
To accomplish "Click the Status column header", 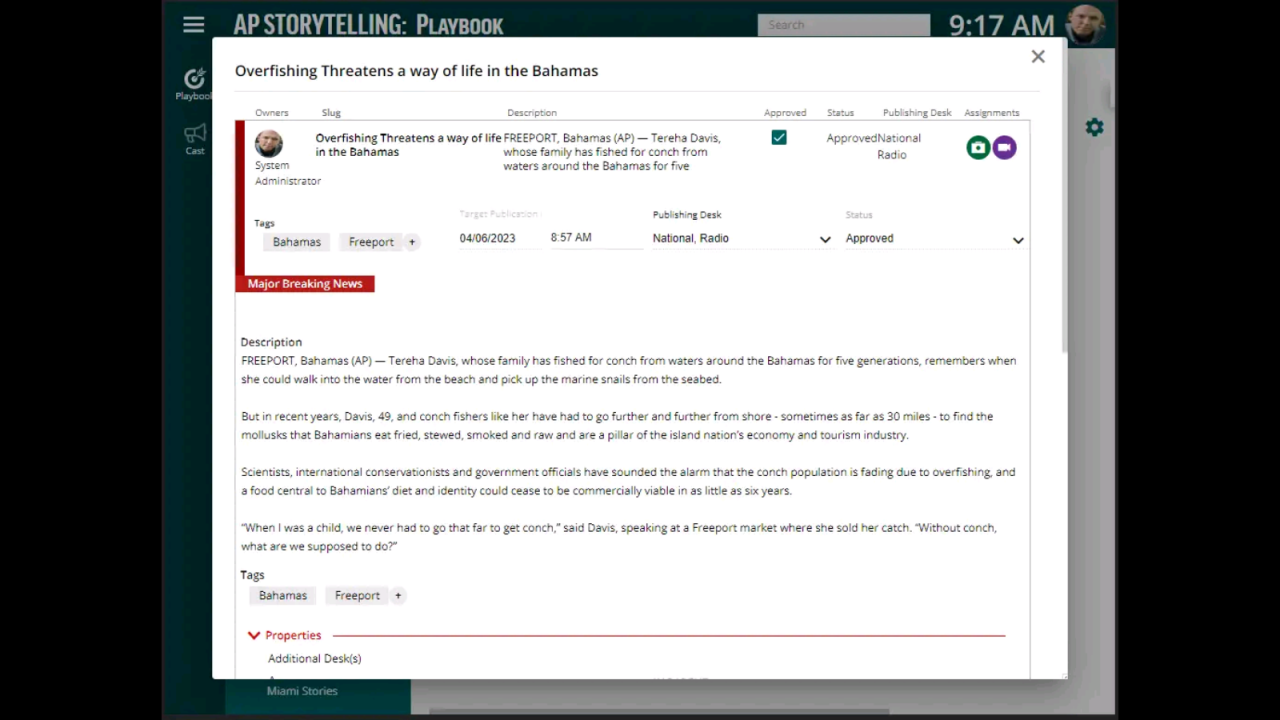I will click(840, 113).
